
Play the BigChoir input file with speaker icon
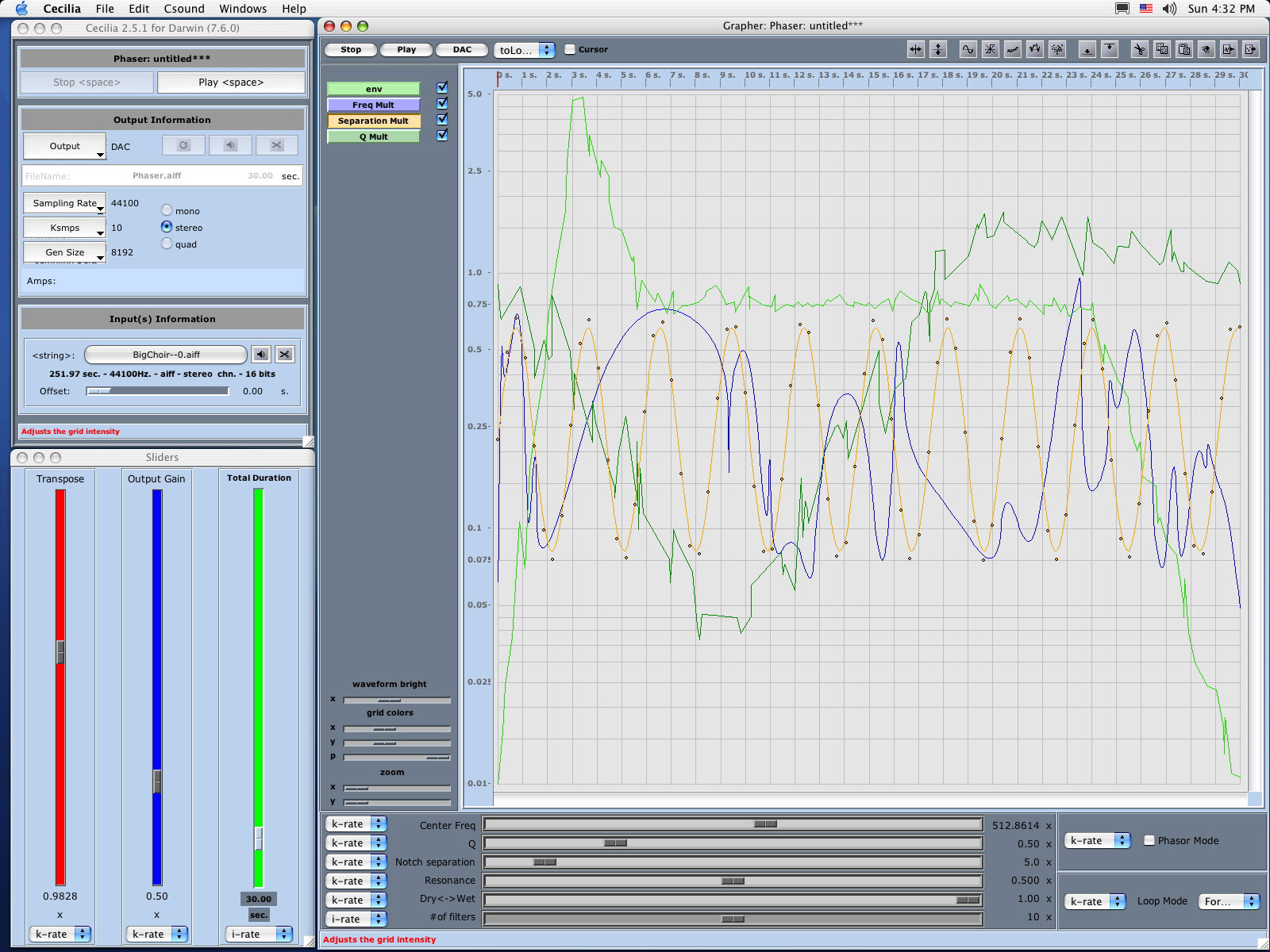pos(260,355)
